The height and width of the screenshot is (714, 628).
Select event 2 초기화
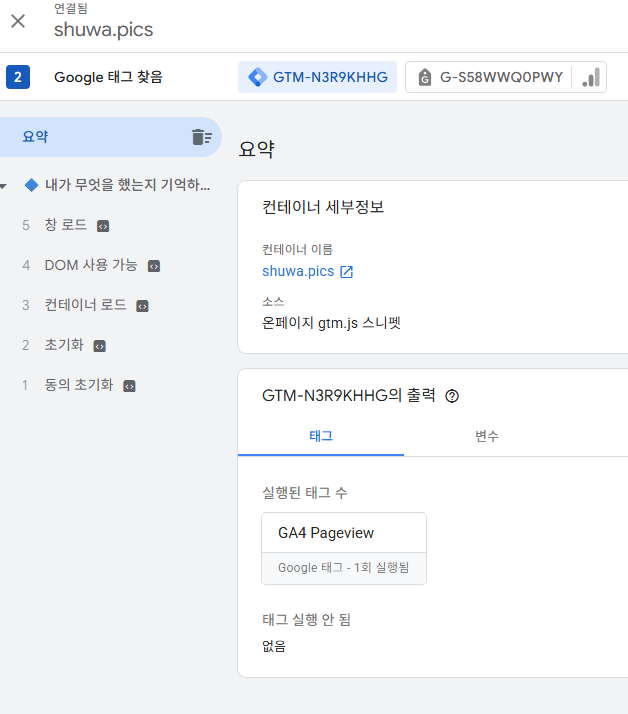(64, 345)
